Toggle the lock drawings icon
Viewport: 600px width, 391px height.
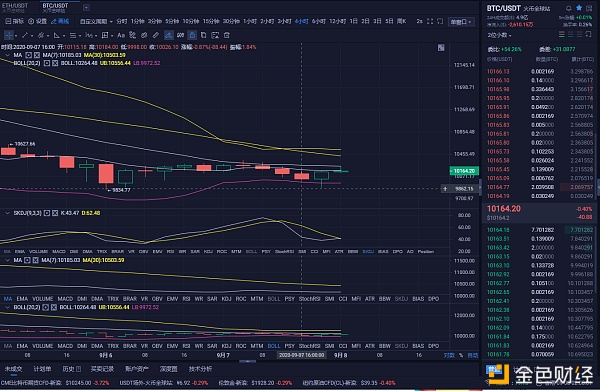[x=192, y=35]
